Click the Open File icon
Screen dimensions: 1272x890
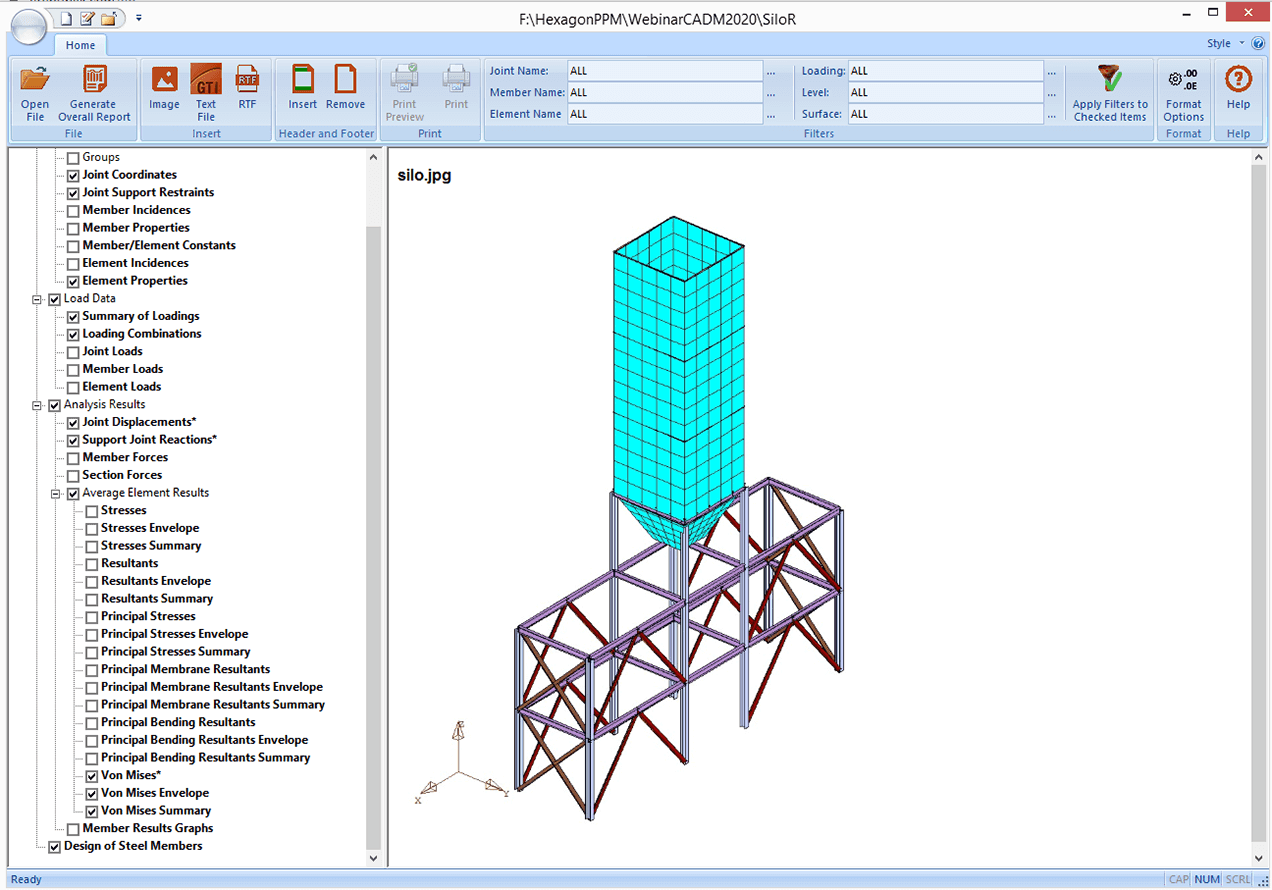[35, 81]
